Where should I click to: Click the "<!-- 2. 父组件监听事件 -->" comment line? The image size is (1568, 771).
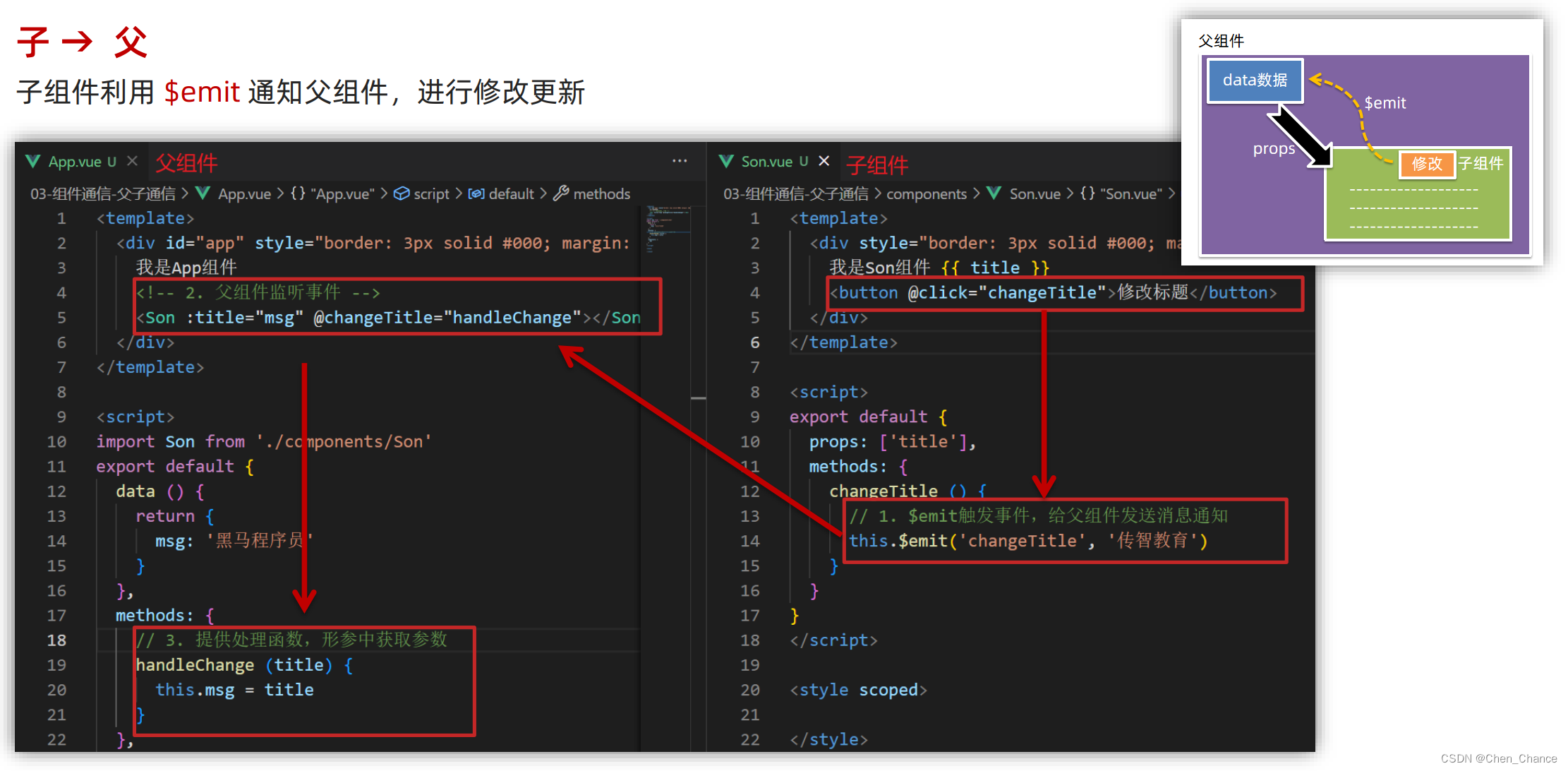point(258,292)
